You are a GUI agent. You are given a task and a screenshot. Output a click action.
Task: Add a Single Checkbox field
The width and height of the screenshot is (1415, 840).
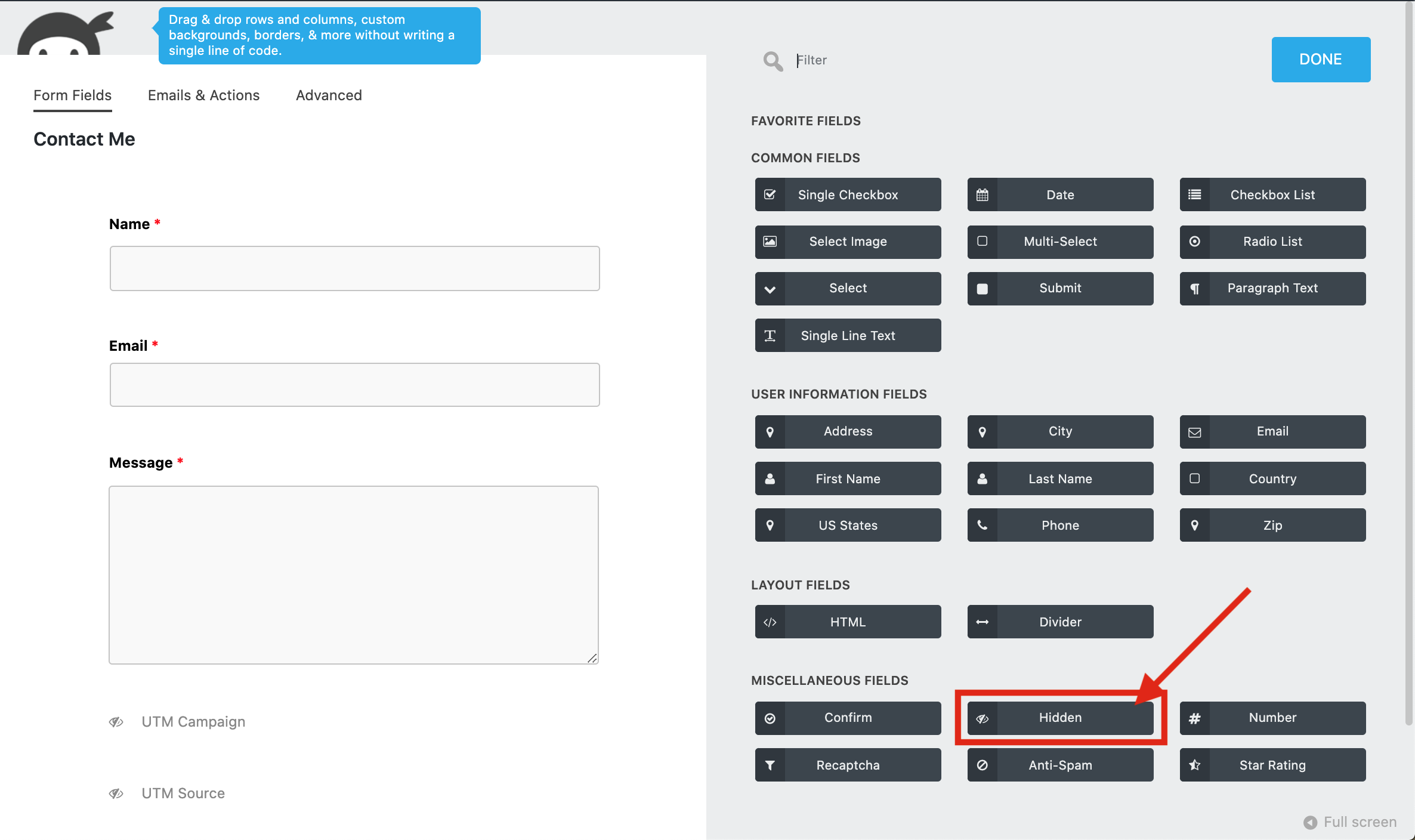click(848, 194)
